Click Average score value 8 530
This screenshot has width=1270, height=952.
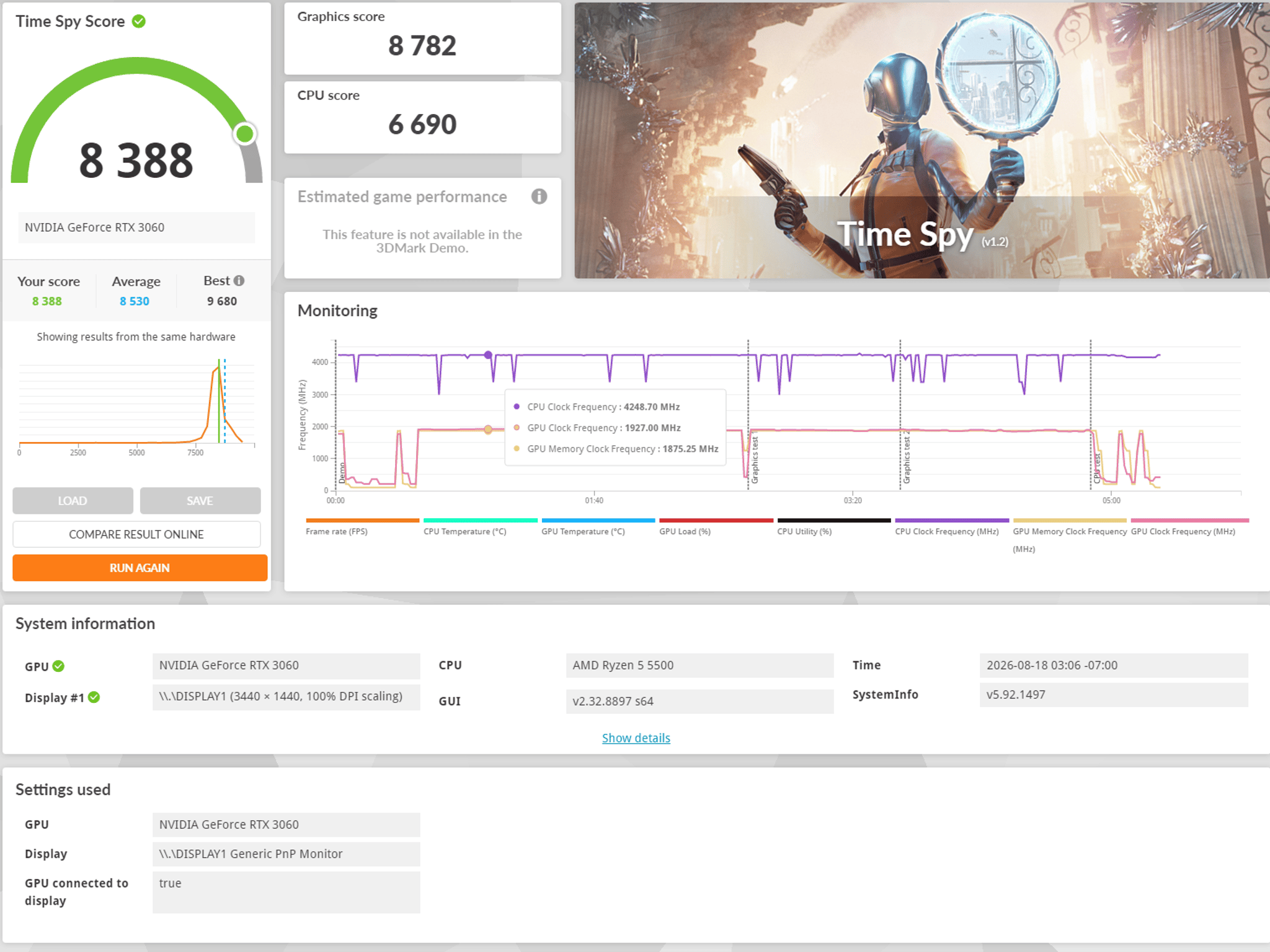click(x=135, y=301)
